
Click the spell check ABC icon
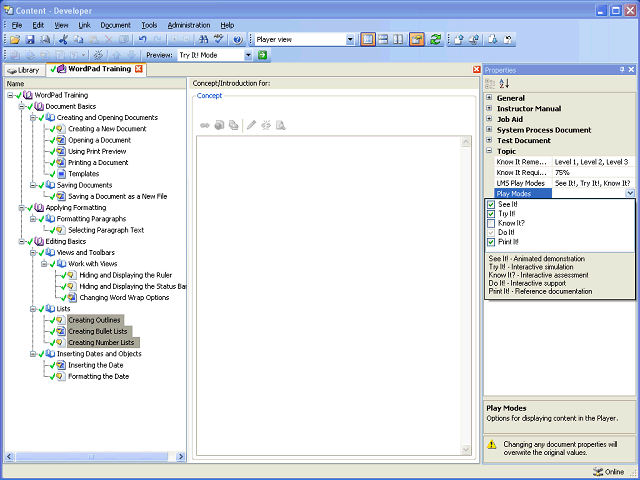click(x=219, y=40)
